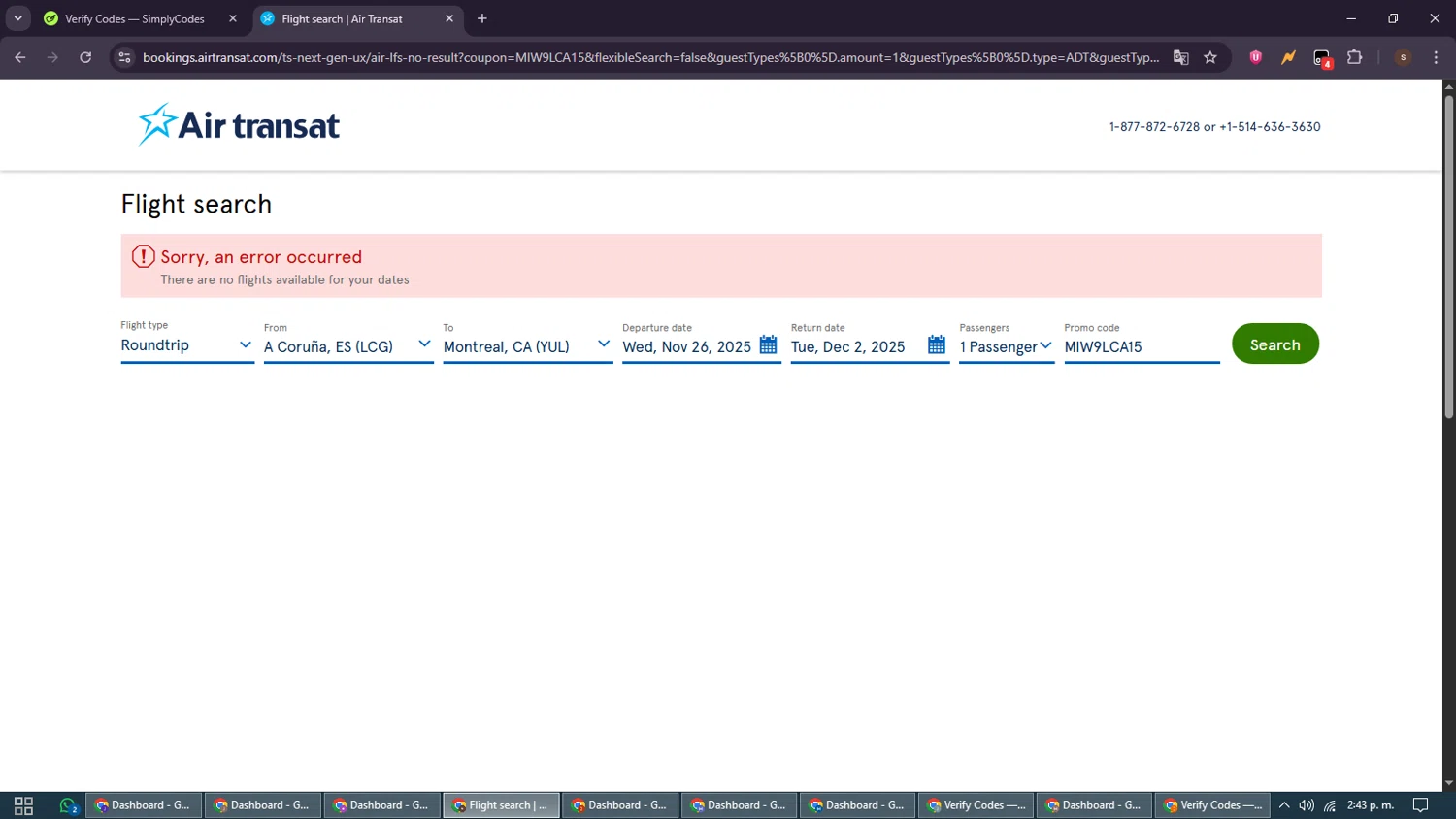The height and width of the screenshot is (819, 1456).
Task: Open the departure date calendar icon
Action: tap(768, 345)
